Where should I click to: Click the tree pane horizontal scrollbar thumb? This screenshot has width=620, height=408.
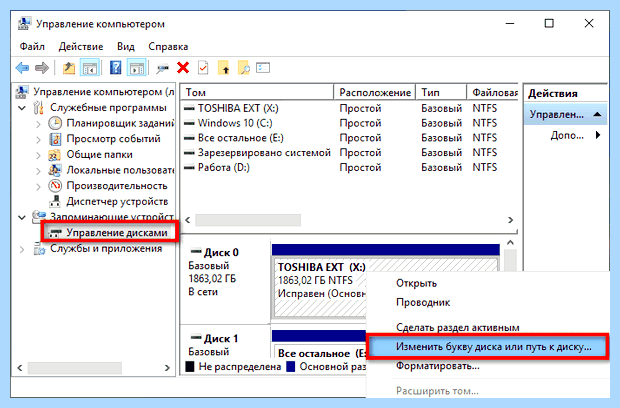74,368
